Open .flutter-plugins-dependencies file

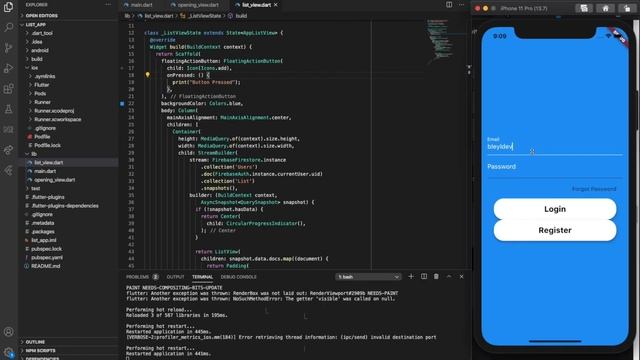coord(65,206)
